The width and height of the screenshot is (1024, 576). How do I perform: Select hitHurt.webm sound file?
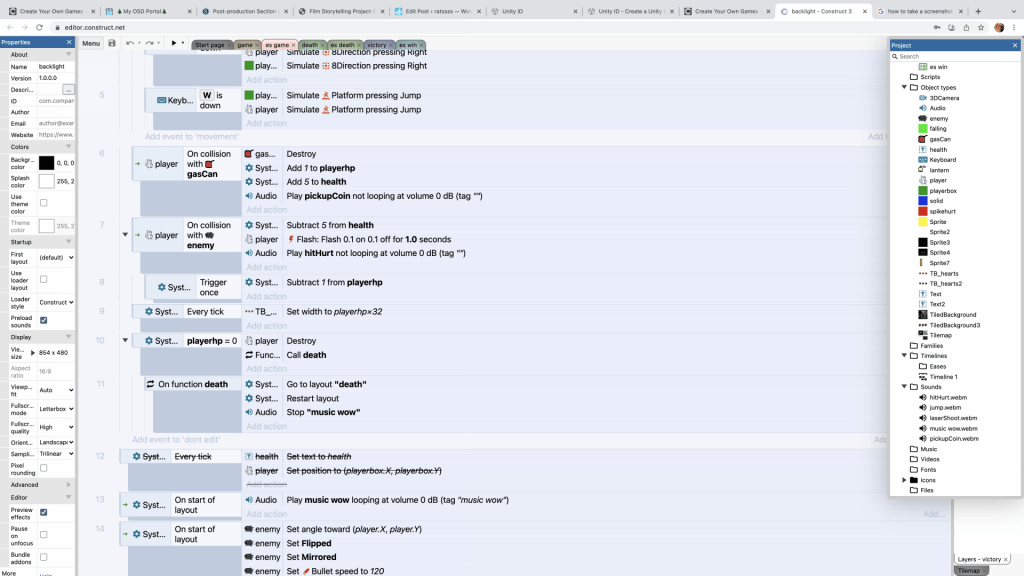point(948,397)
